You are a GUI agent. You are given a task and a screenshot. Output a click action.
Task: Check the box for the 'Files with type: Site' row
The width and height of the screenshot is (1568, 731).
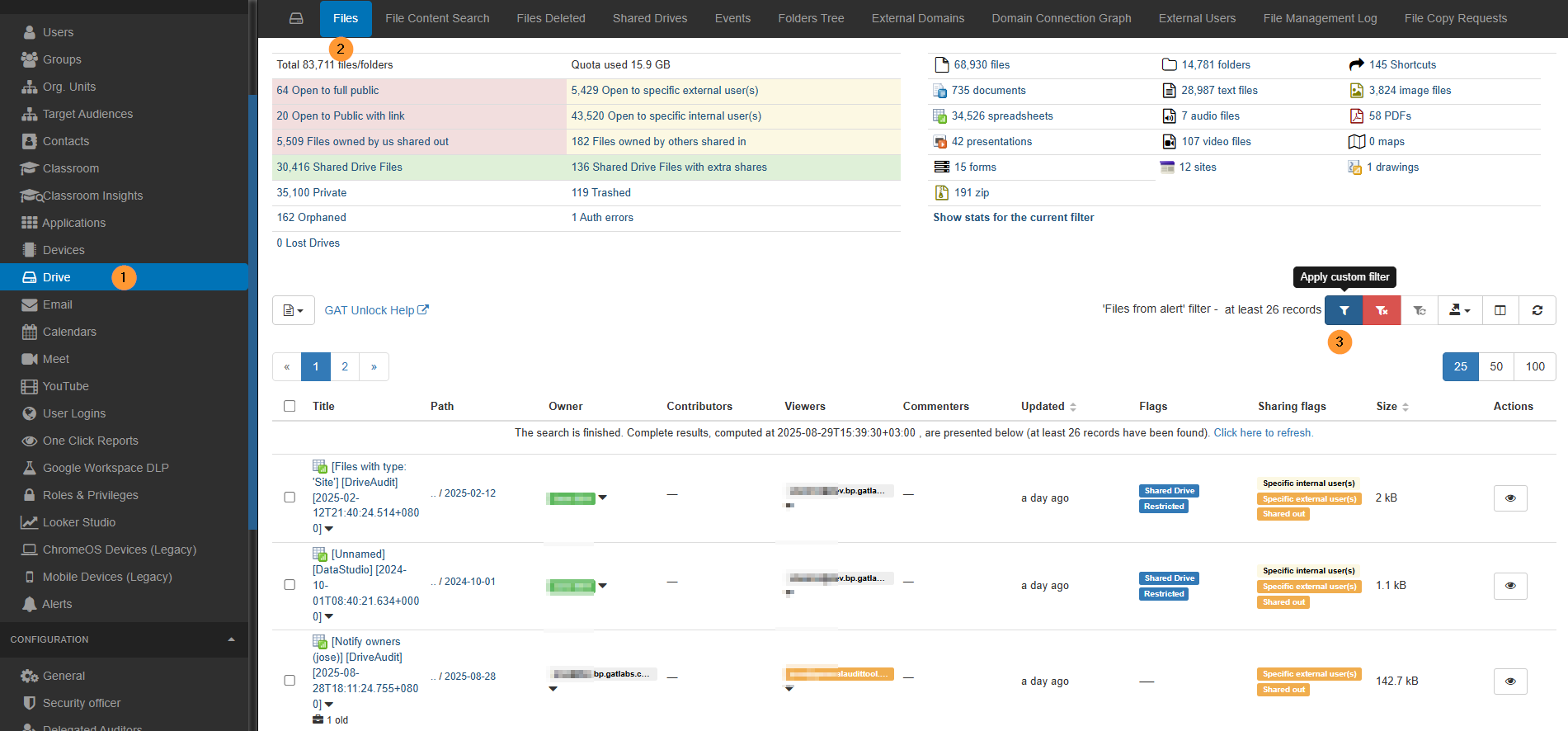point(290,498)
